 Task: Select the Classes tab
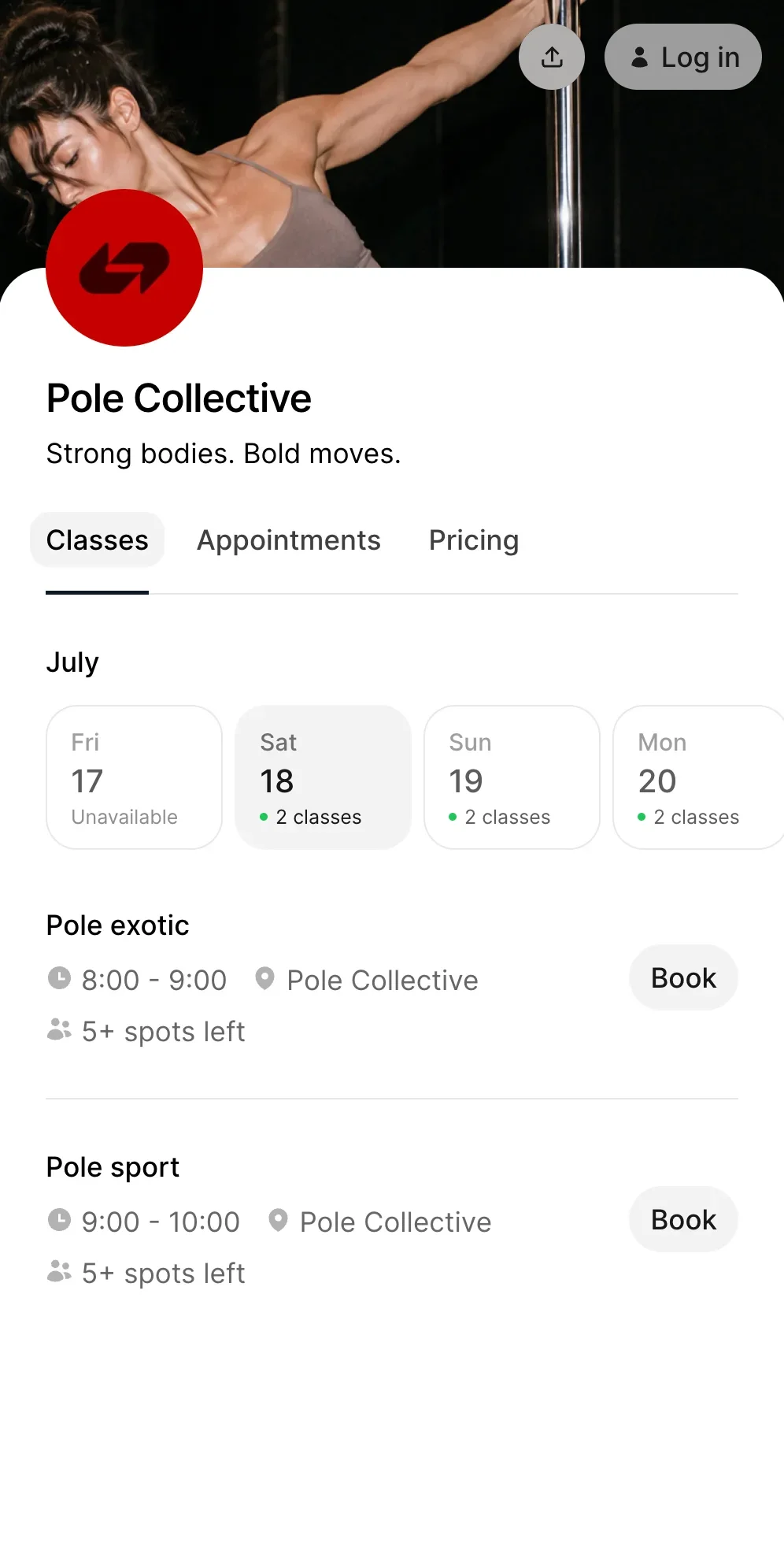98,540
